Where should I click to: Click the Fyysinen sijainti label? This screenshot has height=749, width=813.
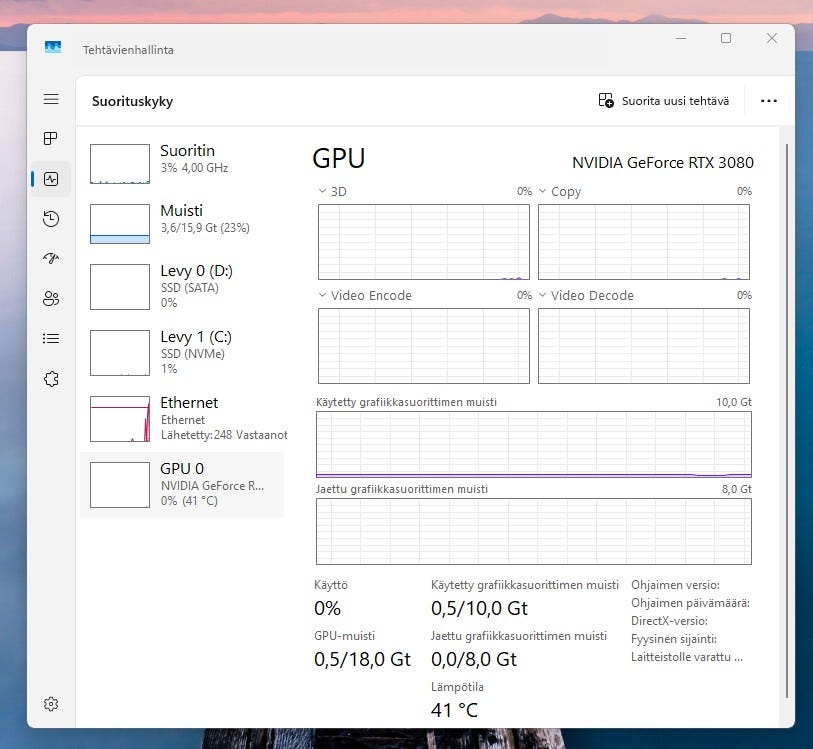pyautogui.click(x=674, y=639)
